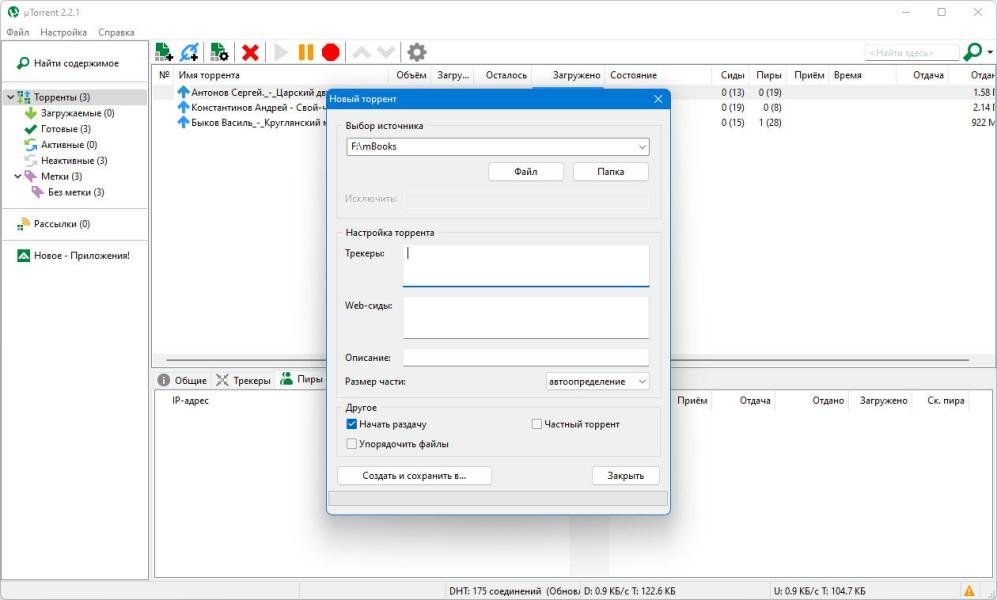The height and width of the screenshot is (600, 997).
Task: Open the source path F:\mBooks dropdown
Action: (x=641, y=147)
